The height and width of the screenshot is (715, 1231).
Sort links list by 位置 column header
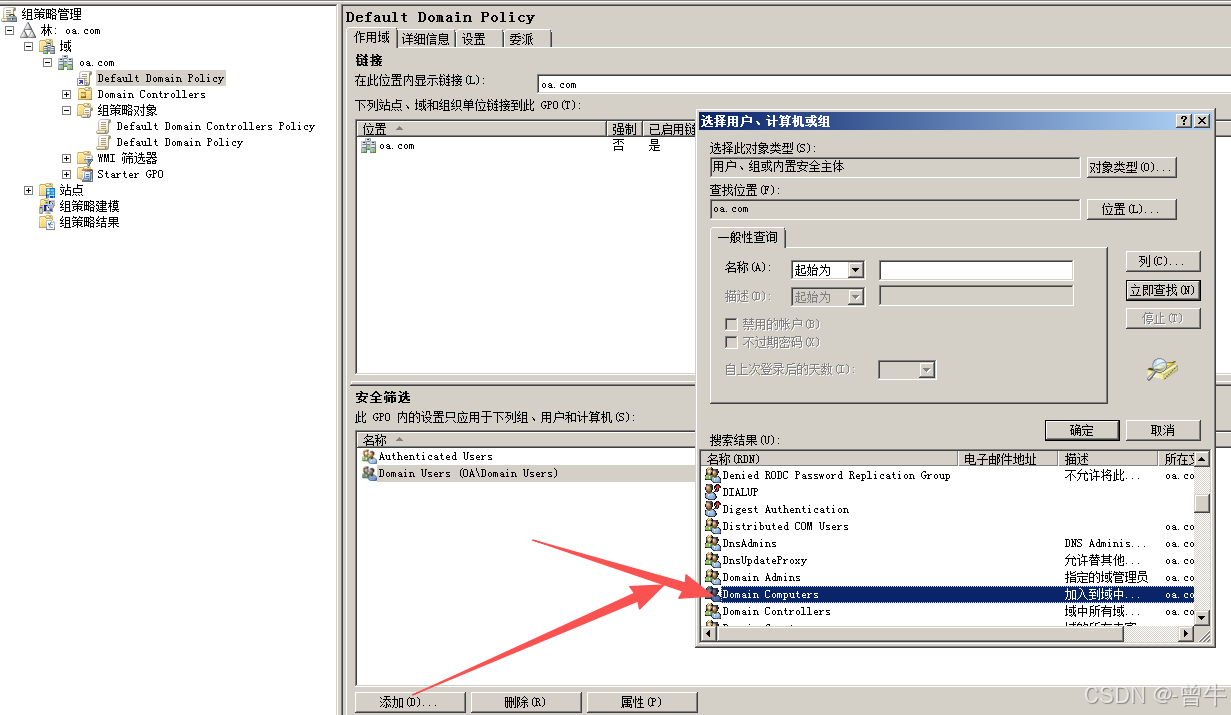tap(482, 129)
